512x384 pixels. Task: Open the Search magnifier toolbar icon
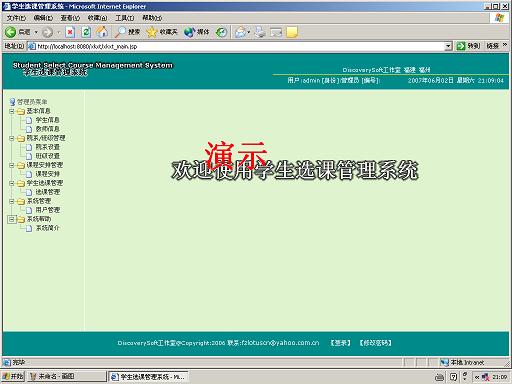click(120, 32)
